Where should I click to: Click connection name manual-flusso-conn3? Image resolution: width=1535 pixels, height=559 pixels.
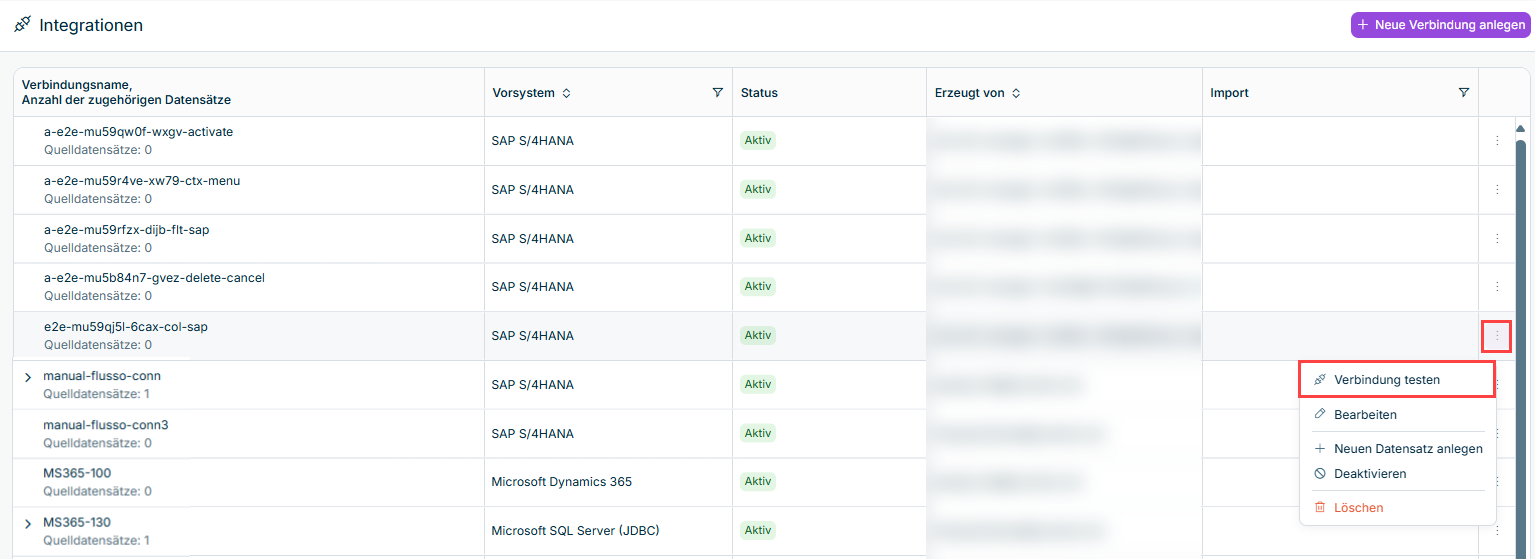pos(105,425)
